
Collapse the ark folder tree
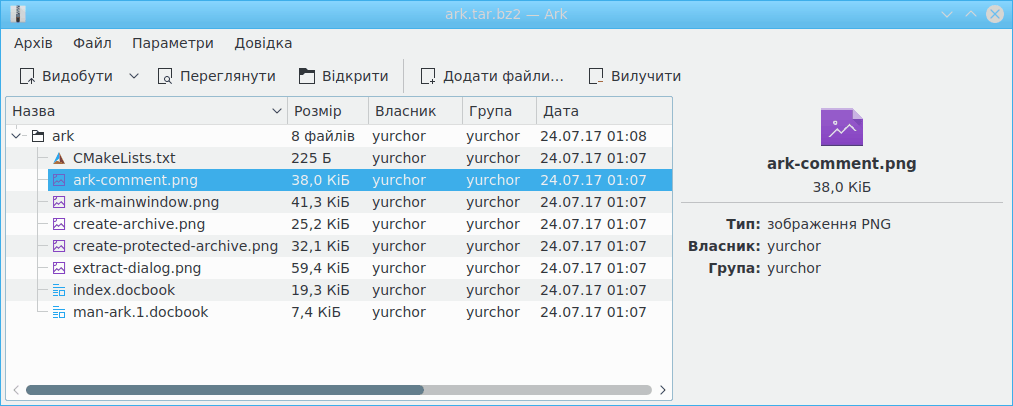[17, 136]
